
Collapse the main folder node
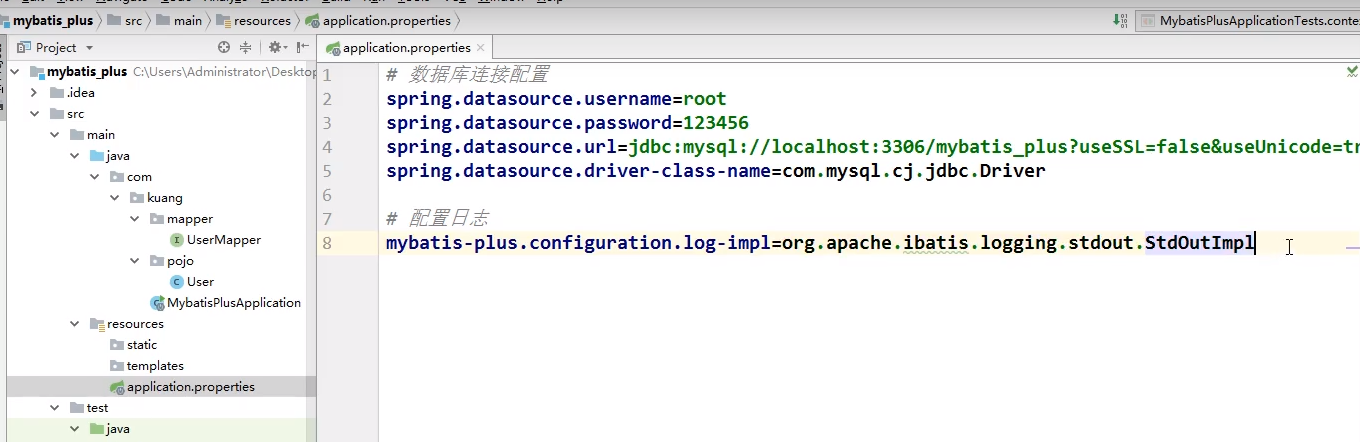tap(55, 135)
